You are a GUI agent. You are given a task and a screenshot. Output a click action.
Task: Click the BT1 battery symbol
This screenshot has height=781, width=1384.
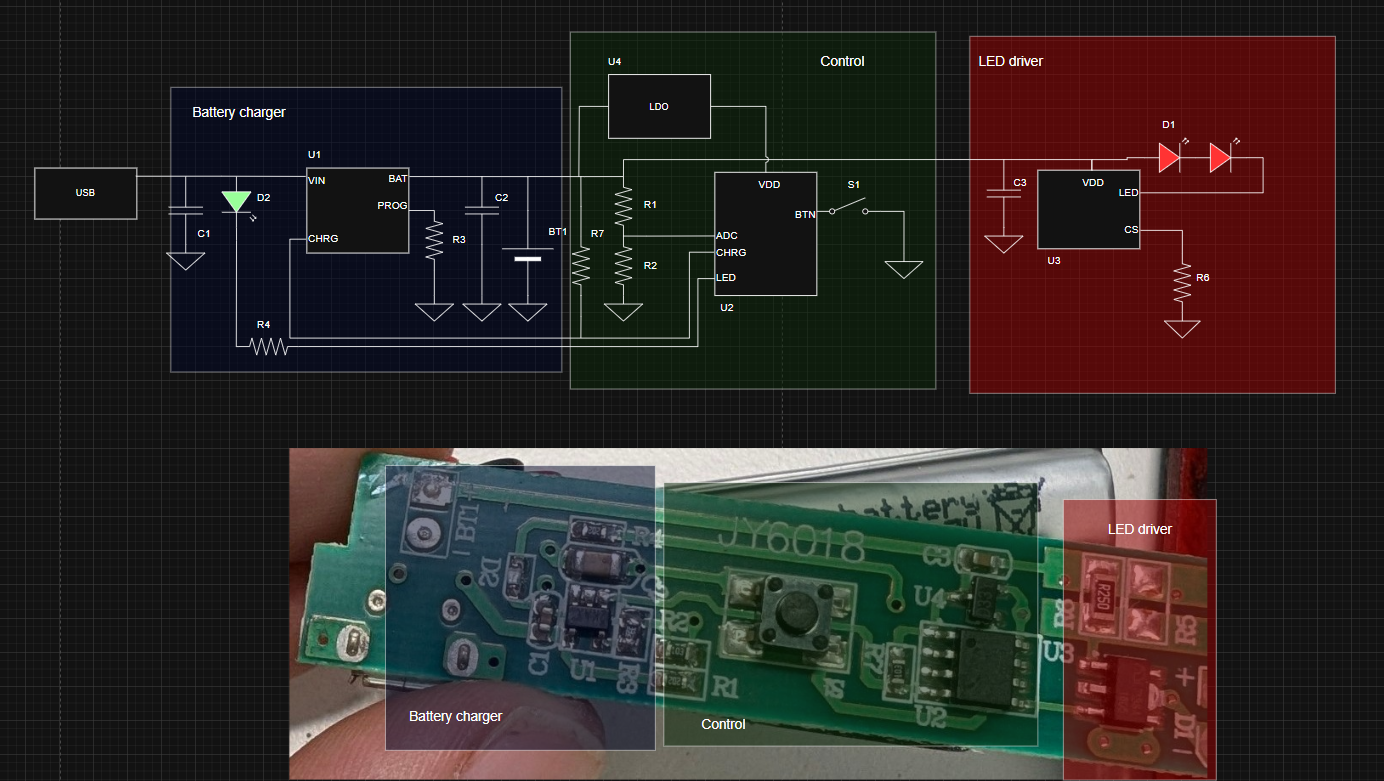click(527, 258)
